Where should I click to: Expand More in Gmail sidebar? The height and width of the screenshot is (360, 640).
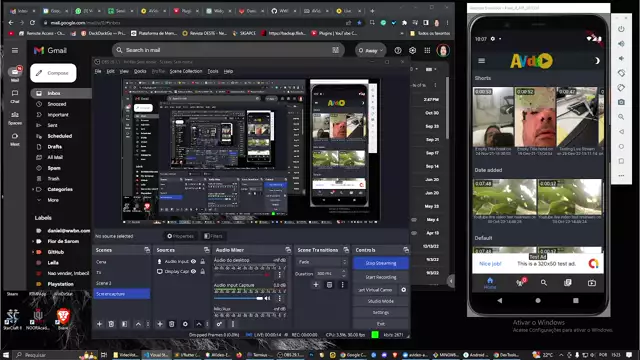pos(53,200)
